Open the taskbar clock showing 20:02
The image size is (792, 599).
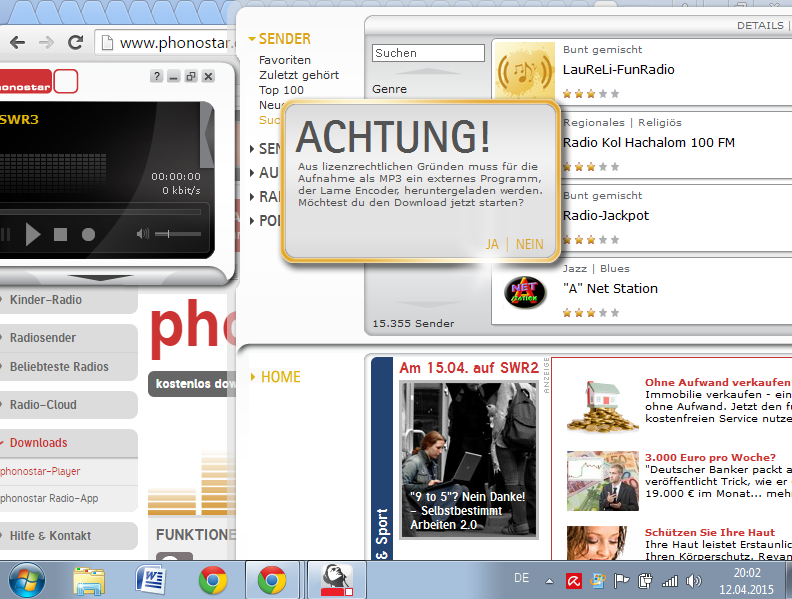(x=747, y=581)
